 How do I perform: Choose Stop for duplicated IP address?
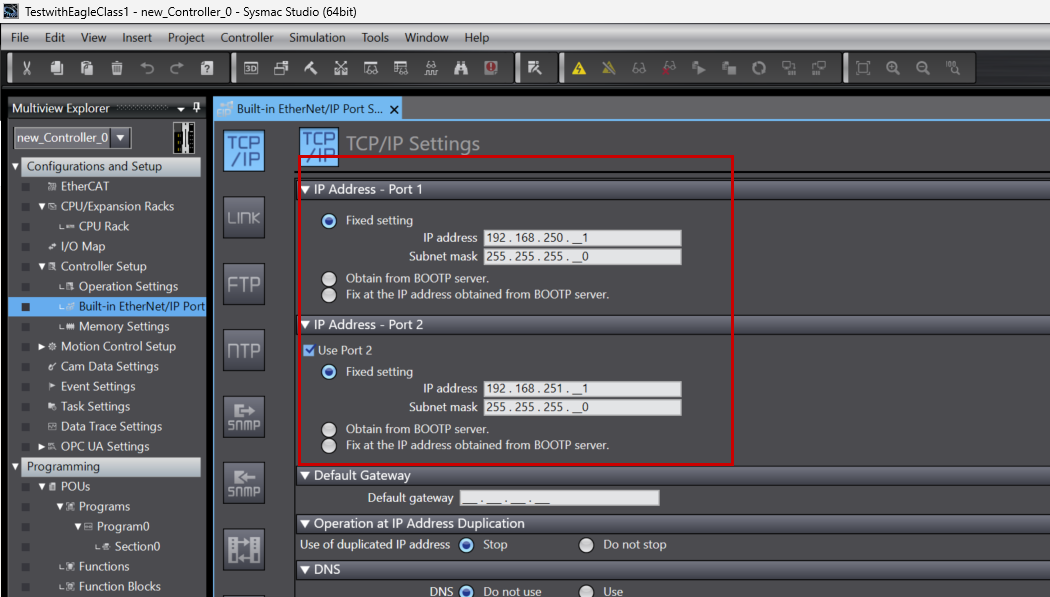pyautogui.click(x=466, y=545)
